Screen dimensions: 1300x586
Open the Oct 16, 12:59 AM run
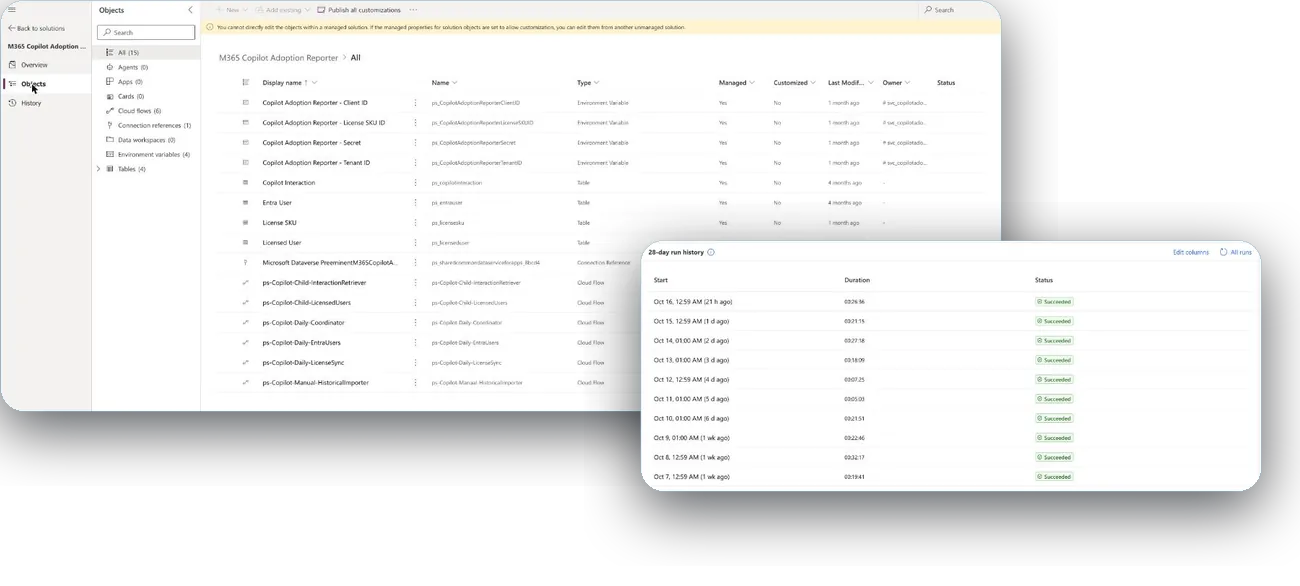click(693, 301)
